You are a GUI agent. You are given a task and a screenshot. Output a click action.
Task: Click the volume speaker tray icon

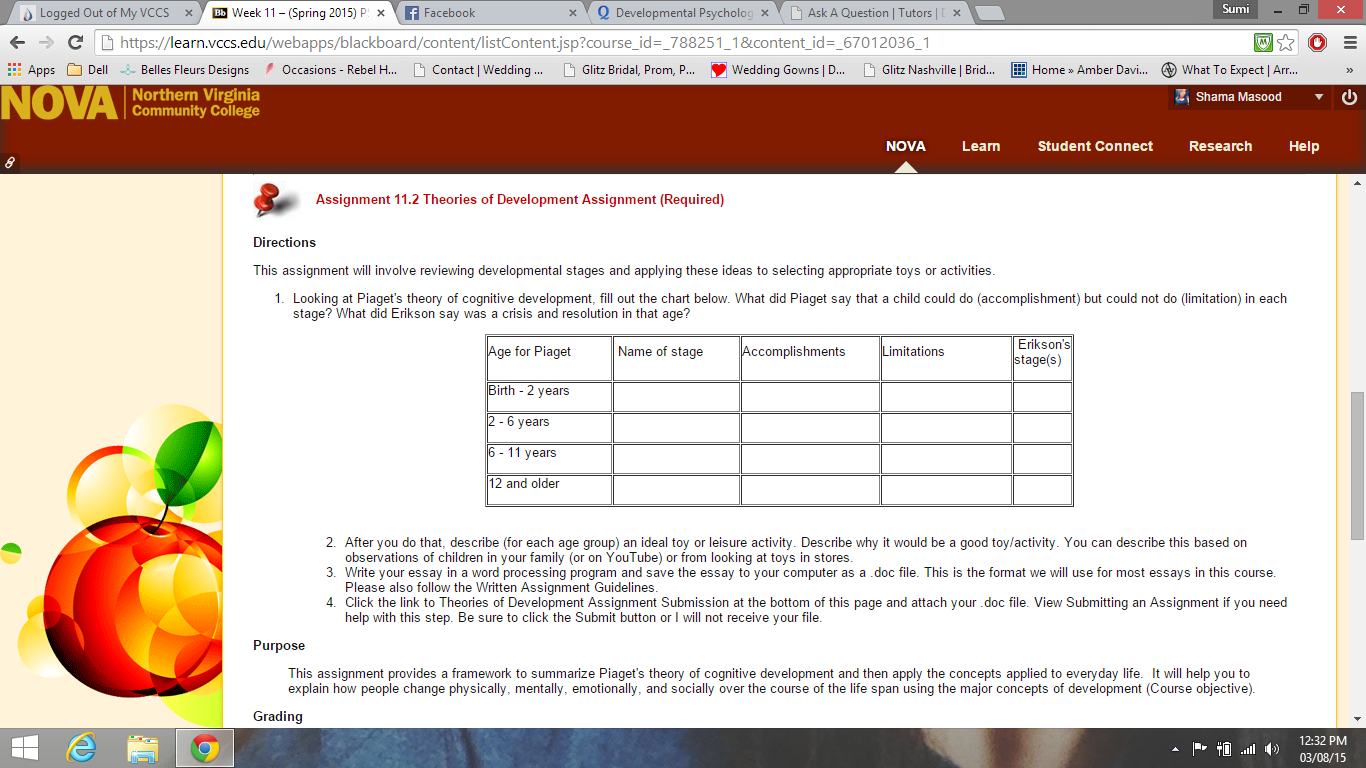pyautogui.click(x=1271, y=749)
